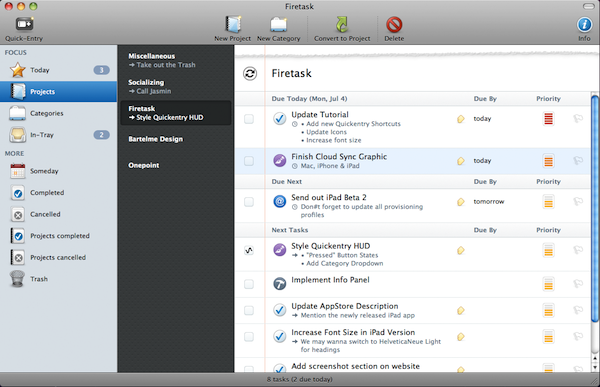
Task: Click priority indicator of Send out iPad Beta 2
Action: click(x=548, y=201)
